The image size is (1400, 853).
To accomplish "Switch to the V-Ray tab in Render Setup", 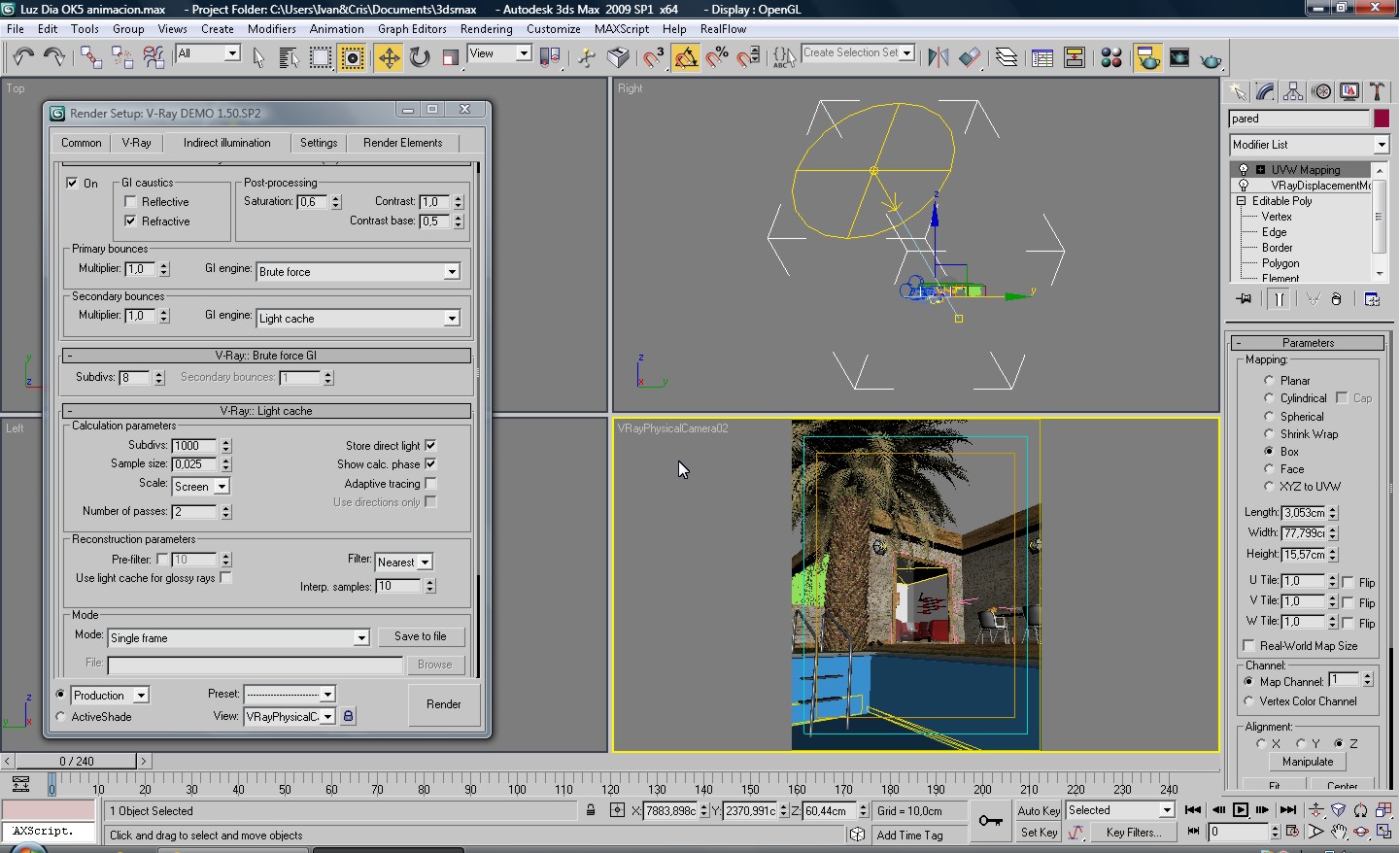I will tap(136, 143).
